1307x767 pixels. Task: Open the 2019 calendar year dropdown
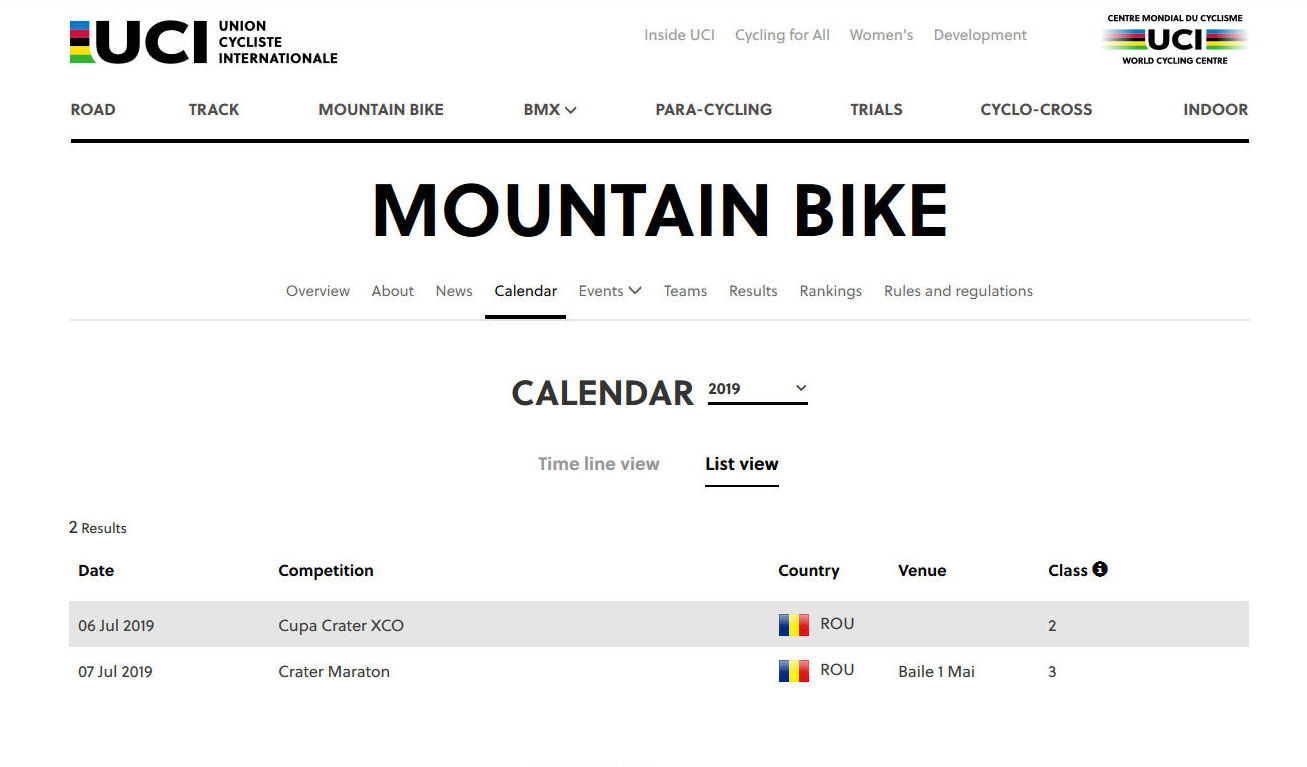point(757,389)
